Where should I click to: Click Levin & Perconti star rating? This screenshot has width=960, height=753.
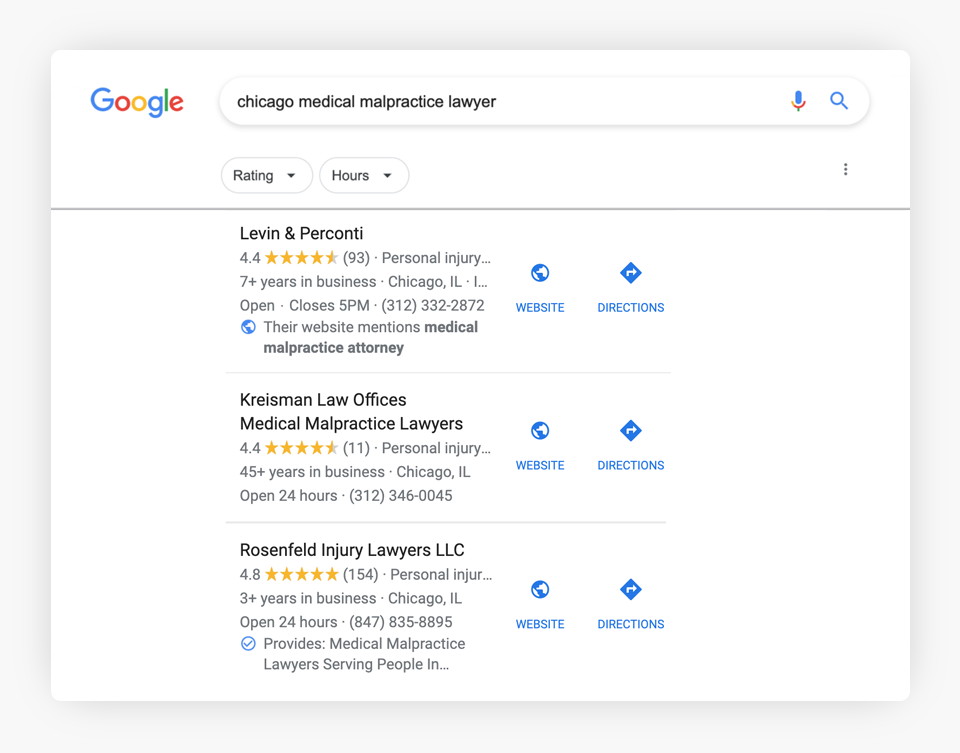tap(301, 258)
